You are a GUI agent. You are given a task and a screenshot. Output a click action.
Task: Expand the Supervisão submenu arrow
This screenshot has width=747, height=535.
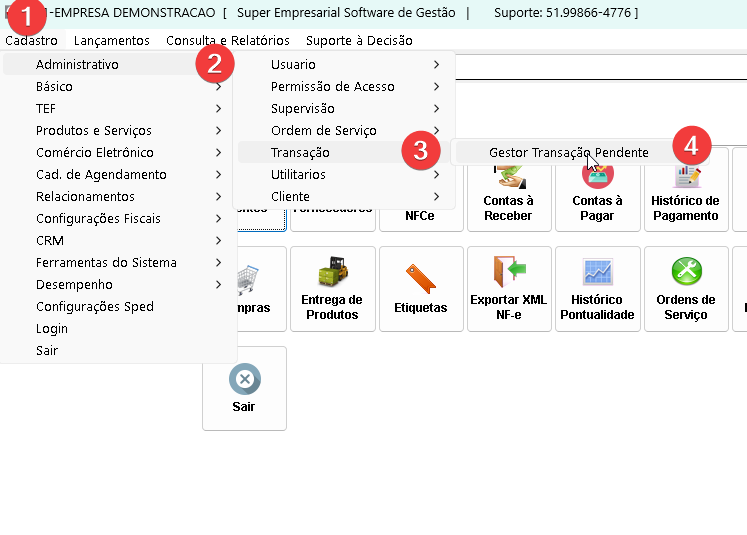tap(436, 109)
